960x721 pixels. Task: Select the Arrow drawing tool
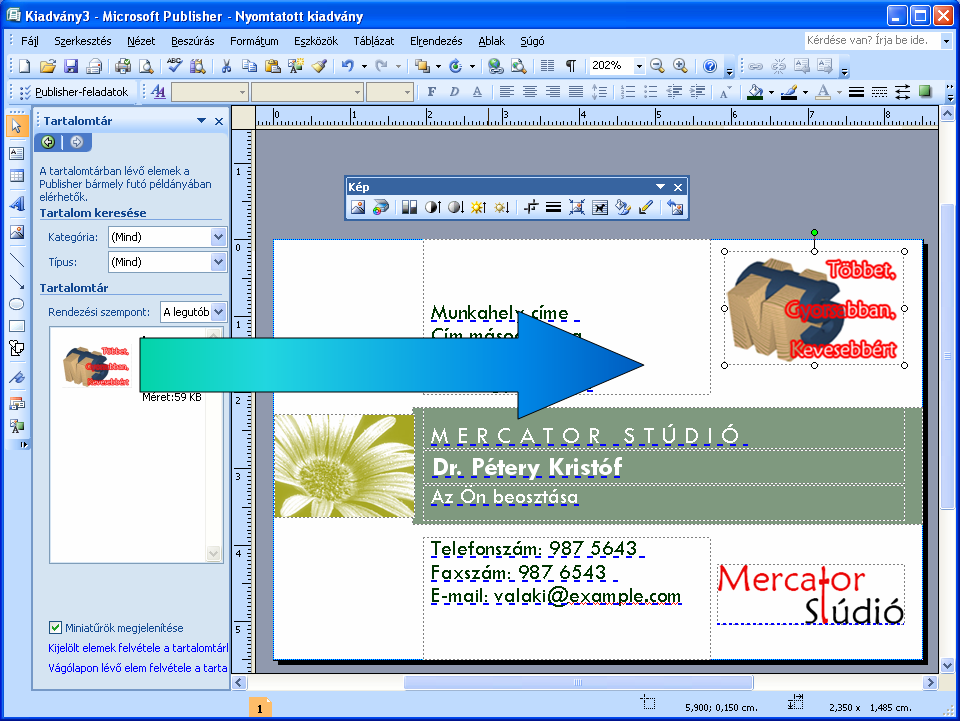17,282
